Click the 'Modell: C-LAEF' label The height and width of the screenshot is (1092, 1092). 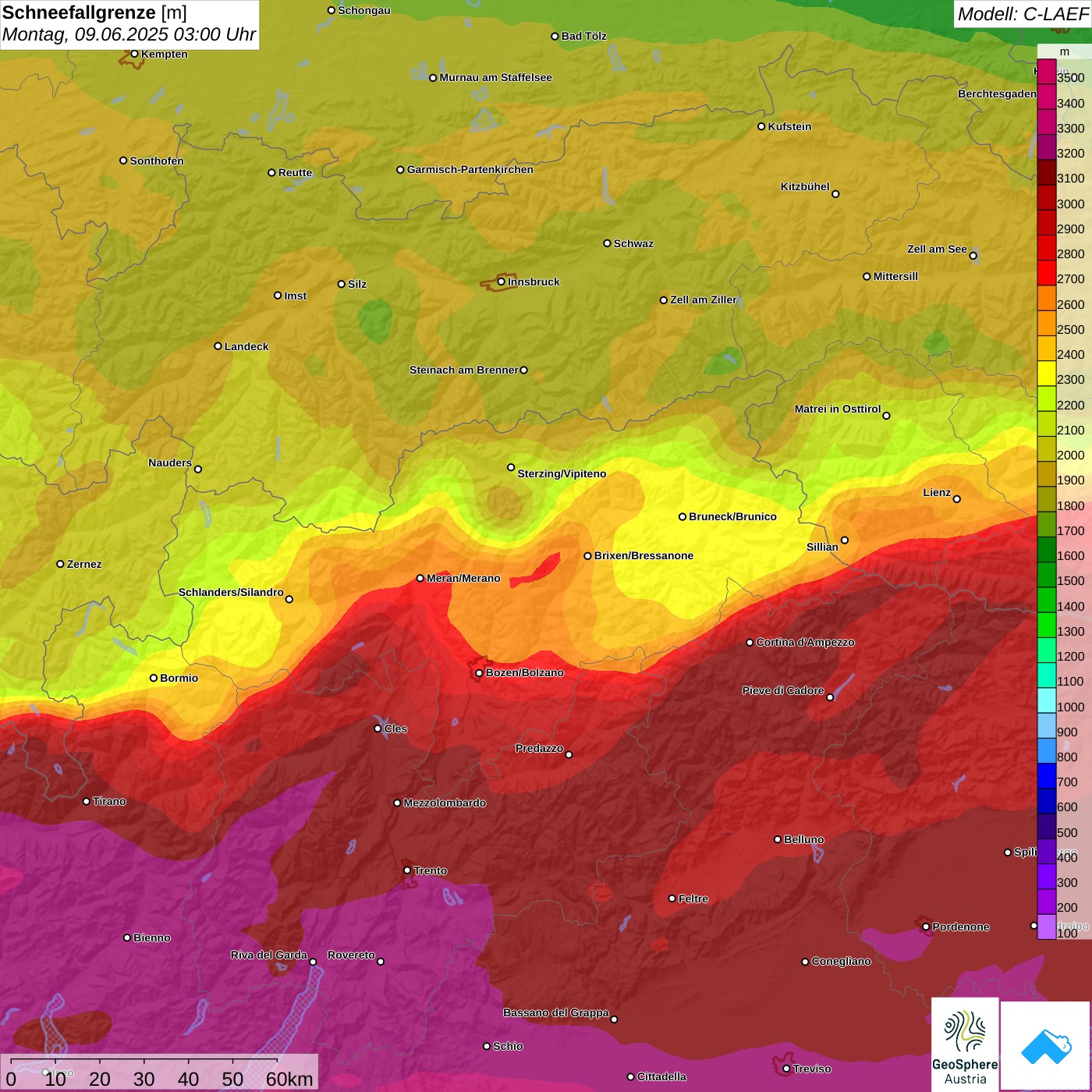click(1022, 14)
